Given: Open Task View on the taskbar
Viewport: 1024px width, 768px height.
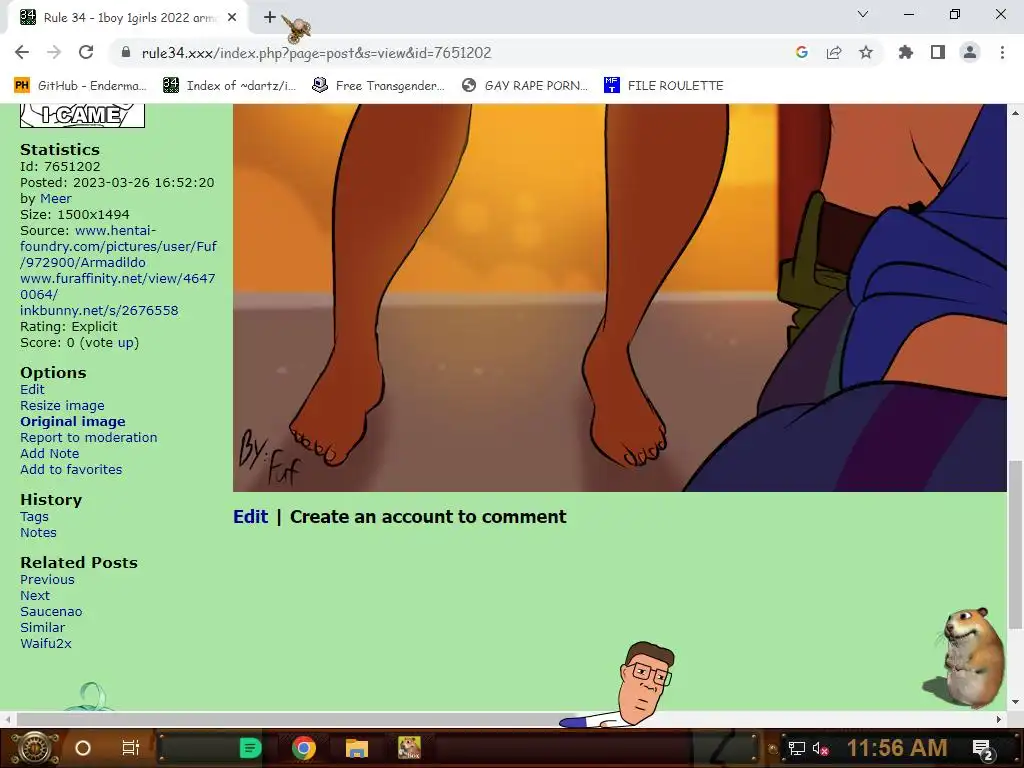Looking at the screenshot, I should click(131, 748).
